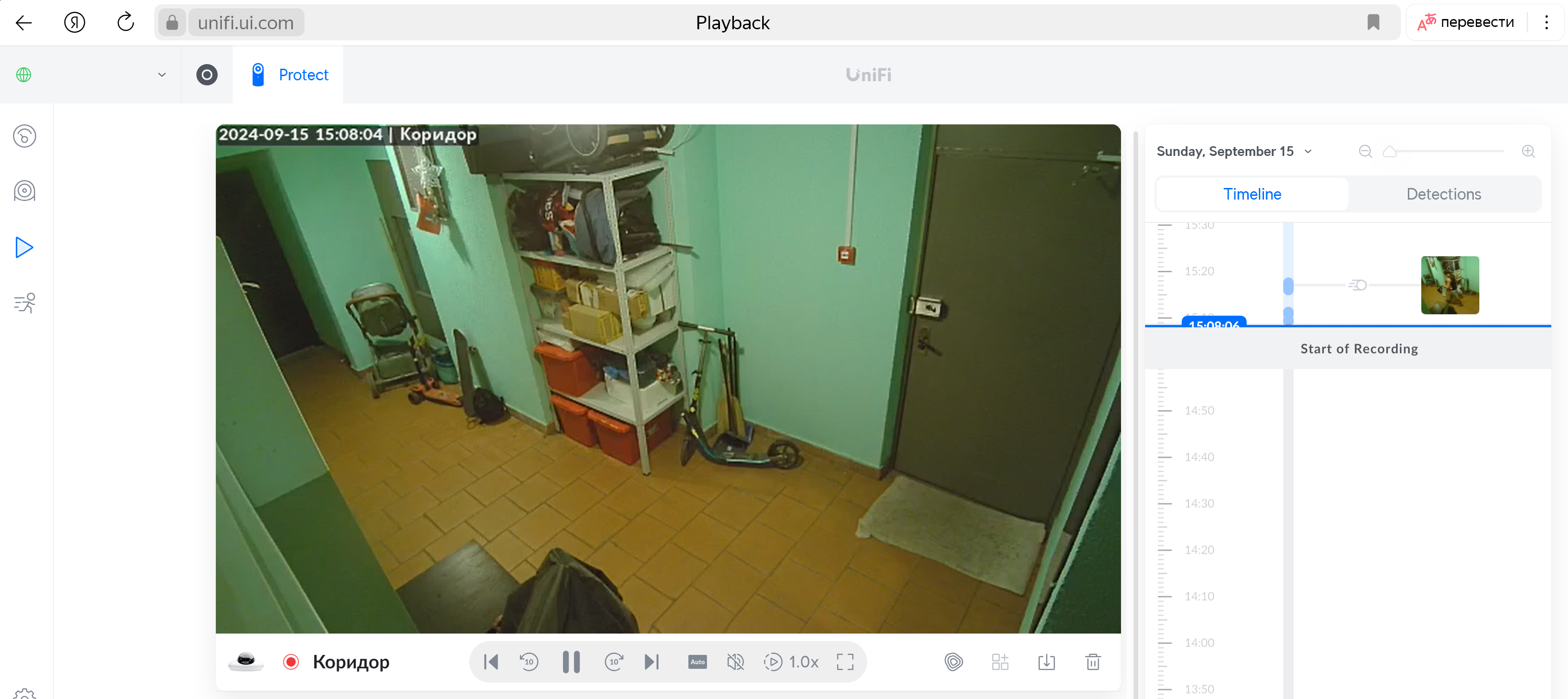Click the 15:08:06 current time marker
This screenshot has width=1568, height=699.
coord(1214,323)
